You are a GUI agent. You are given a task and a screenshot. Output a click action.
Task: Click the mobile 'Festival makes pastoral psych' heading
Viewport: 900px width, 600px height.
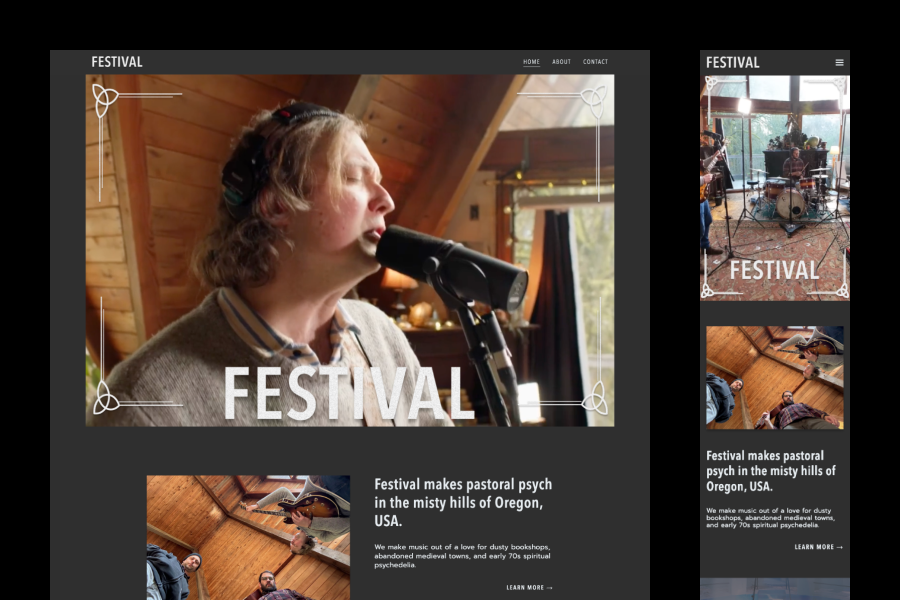[770, 471]
